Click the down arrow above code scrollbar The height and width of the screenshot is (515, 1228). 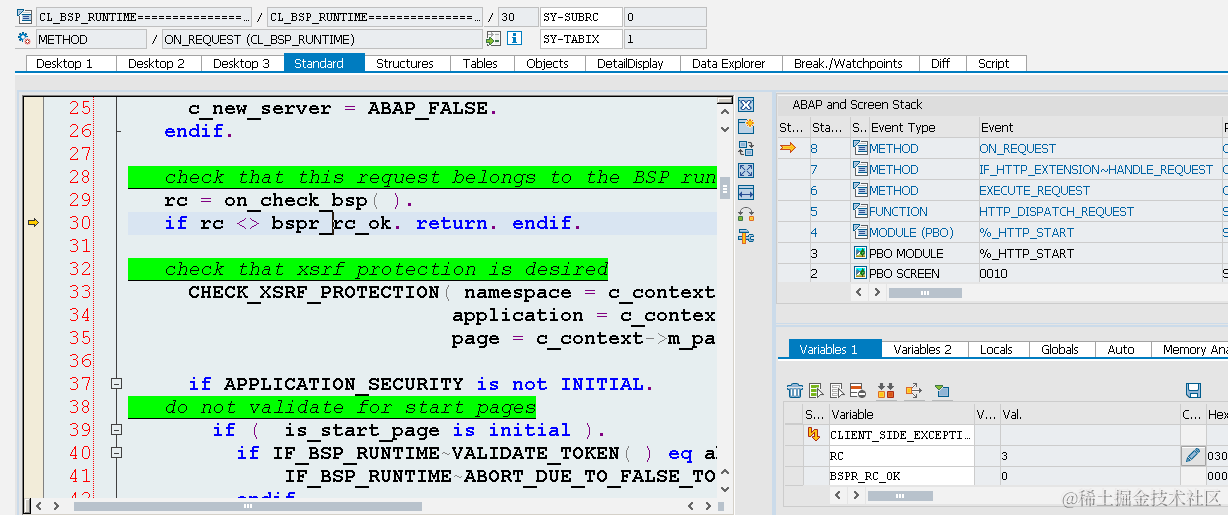pos(725,127)
